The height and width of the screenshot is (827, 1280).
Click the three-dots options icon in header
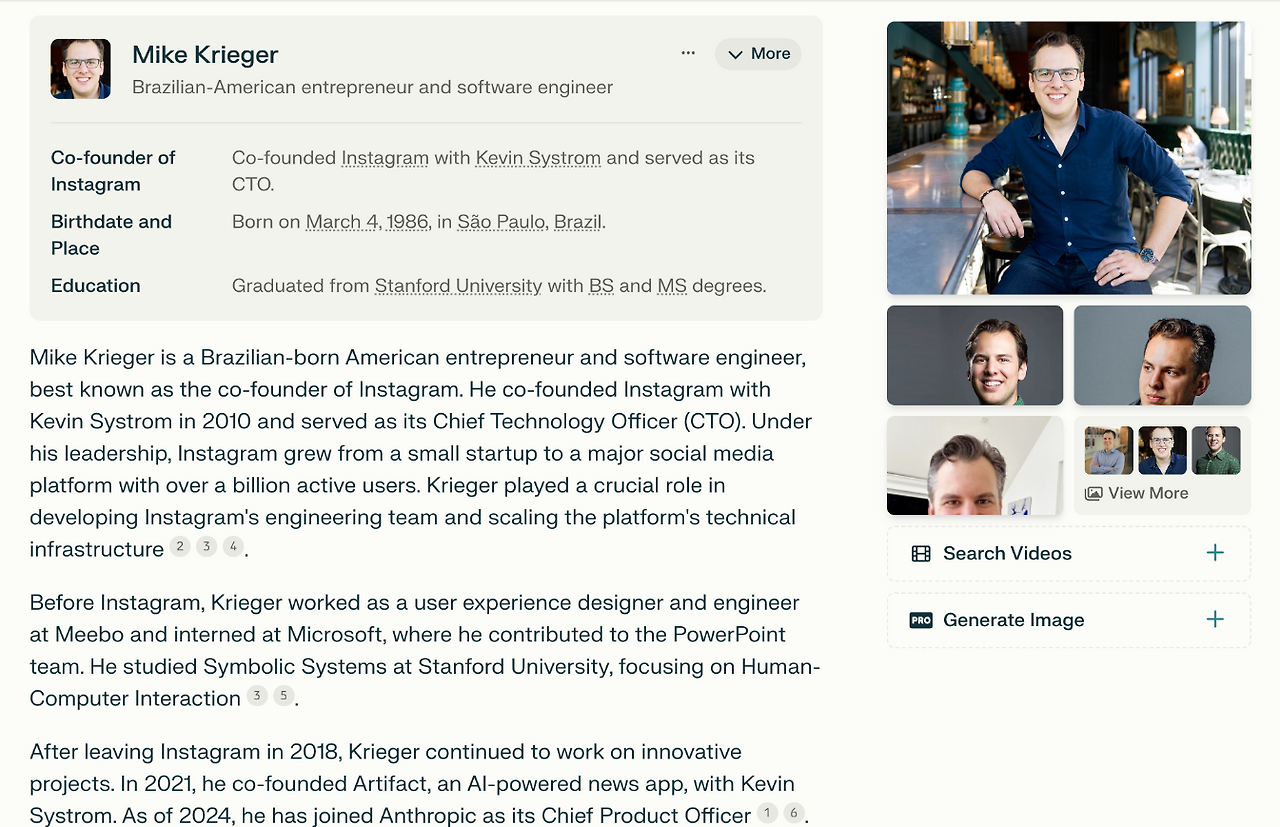tap(688, 53)
